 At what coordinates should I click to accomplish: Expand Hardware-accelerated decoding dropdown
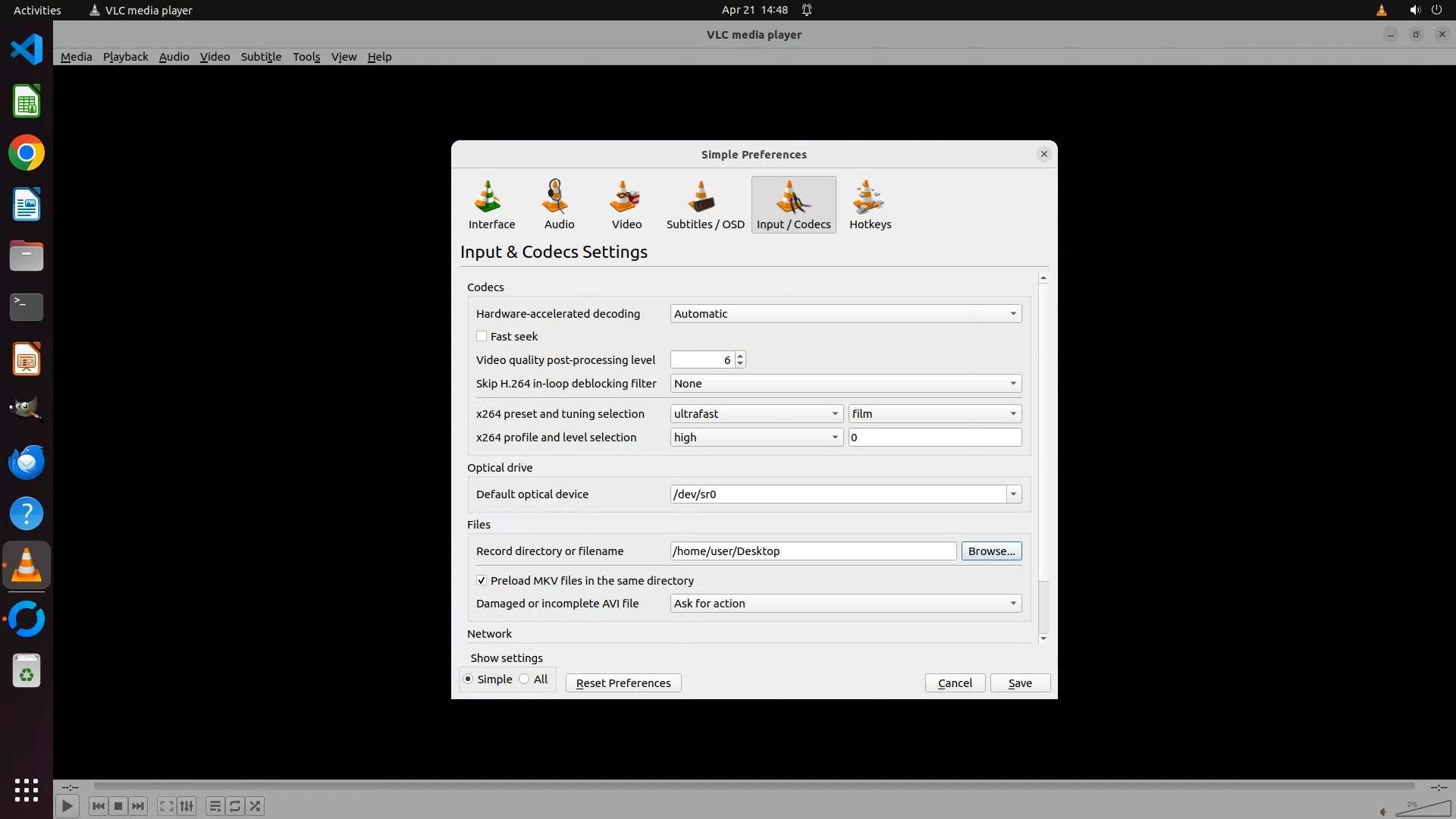pyautogui.click(x=845, y=313)
